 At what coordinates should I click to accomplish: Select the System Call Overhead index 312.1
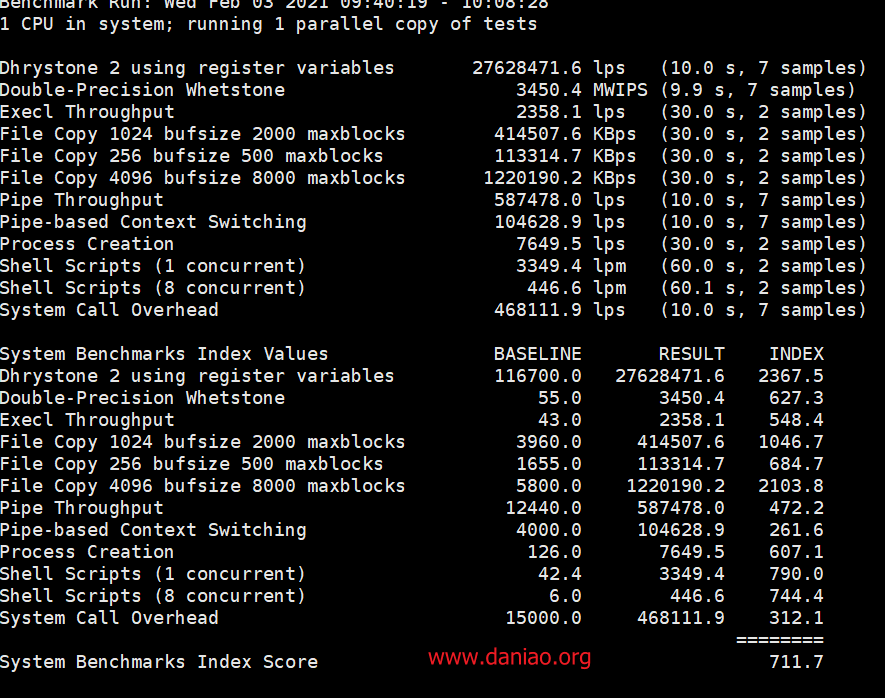796,618
